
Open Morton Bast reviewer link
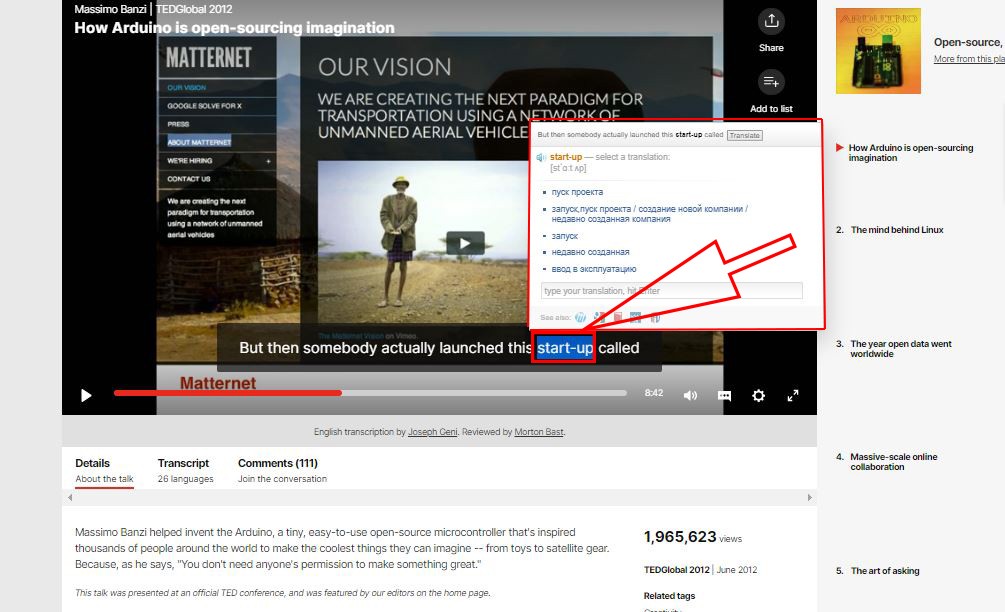pyautogui.click(x=538, y=432)
